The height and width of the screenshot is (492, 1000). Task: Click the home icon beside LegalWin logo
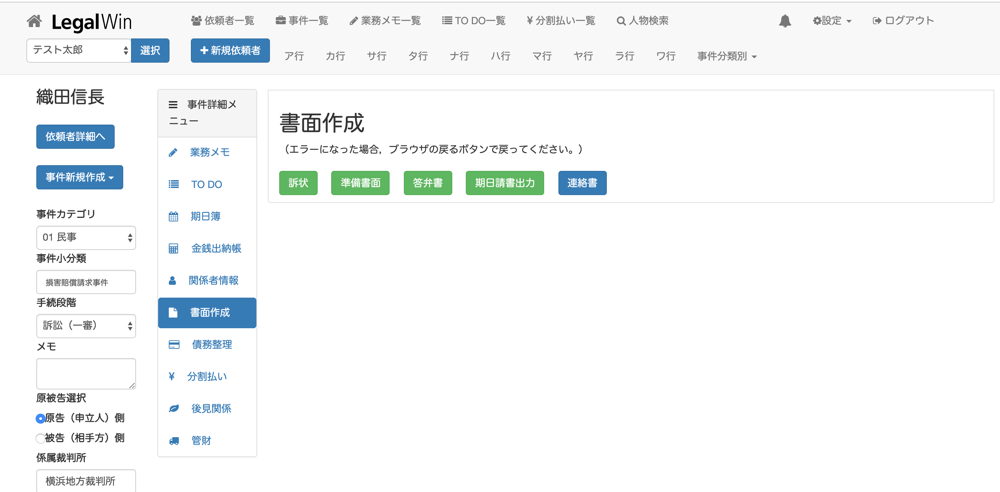pyautogui.click(x=34, y=21)
